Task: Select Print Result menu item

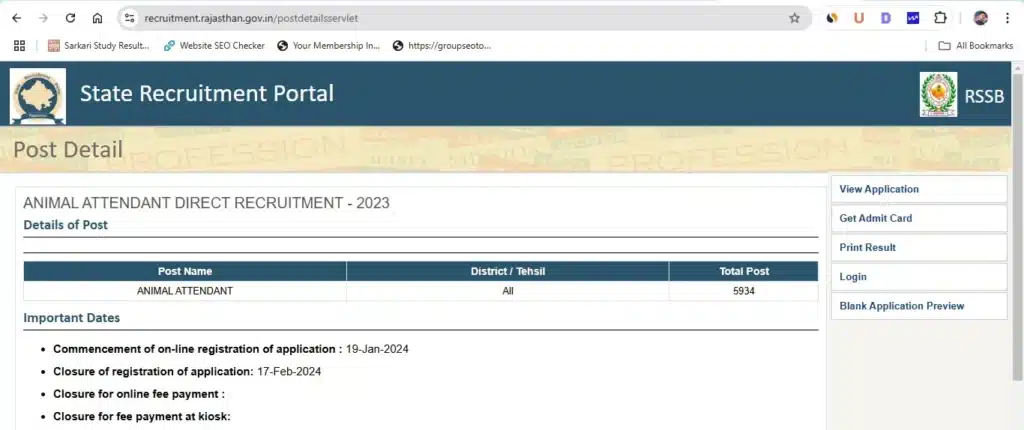Action: coord(919,248)
